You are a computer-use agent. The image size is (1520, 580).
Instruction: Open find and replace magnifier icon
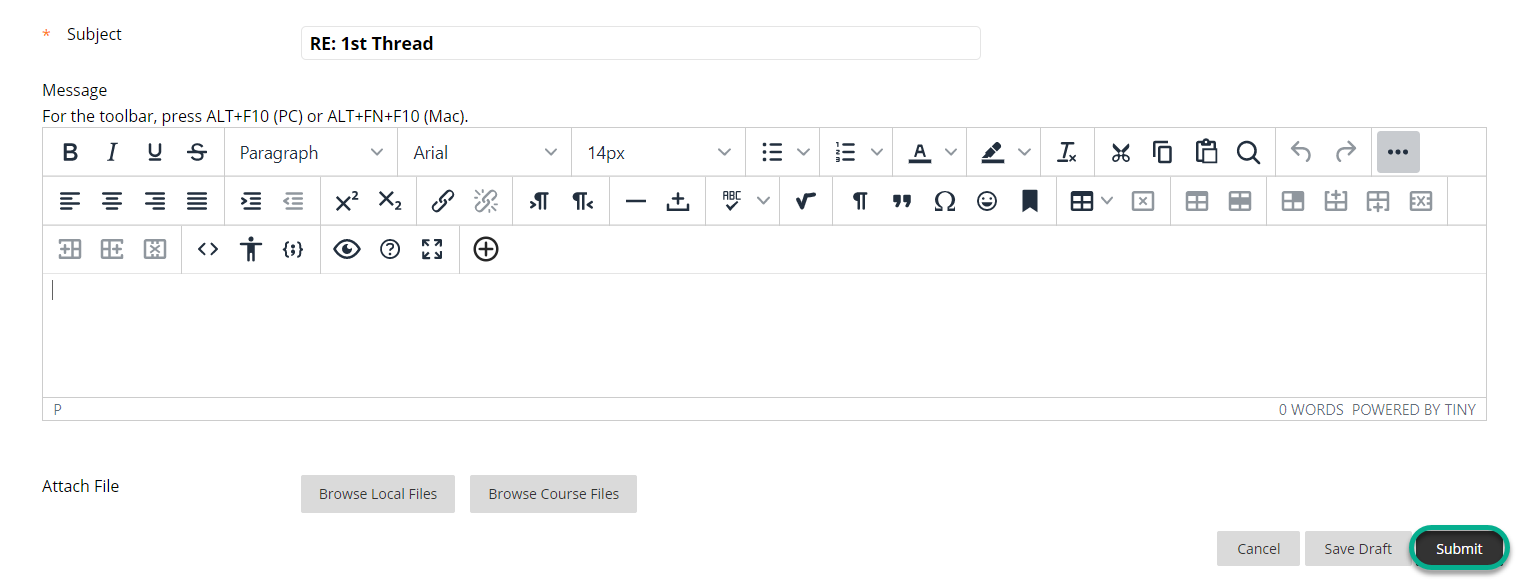(x=1248, y=153)
